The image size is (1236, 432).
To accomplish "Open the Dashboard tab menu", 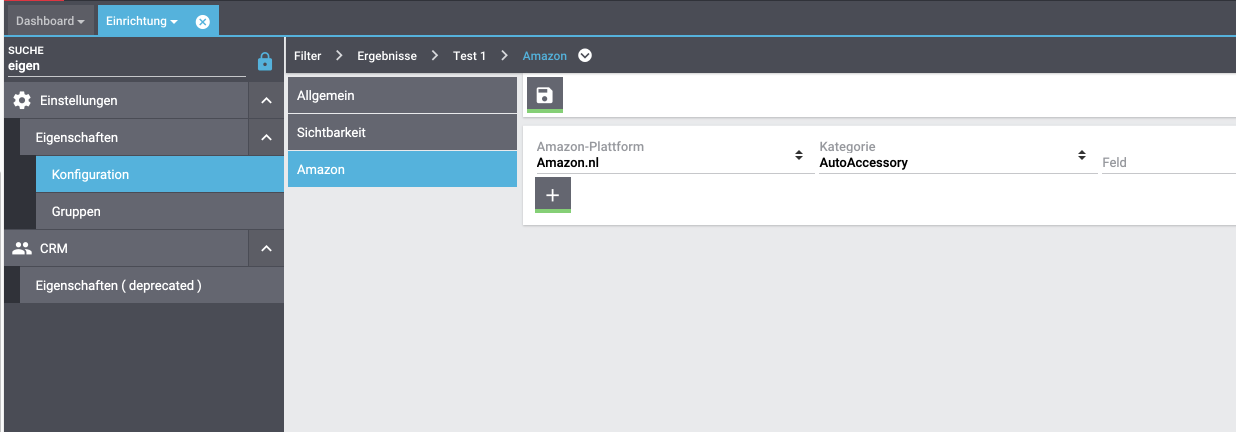I will (x=50, y=21).
